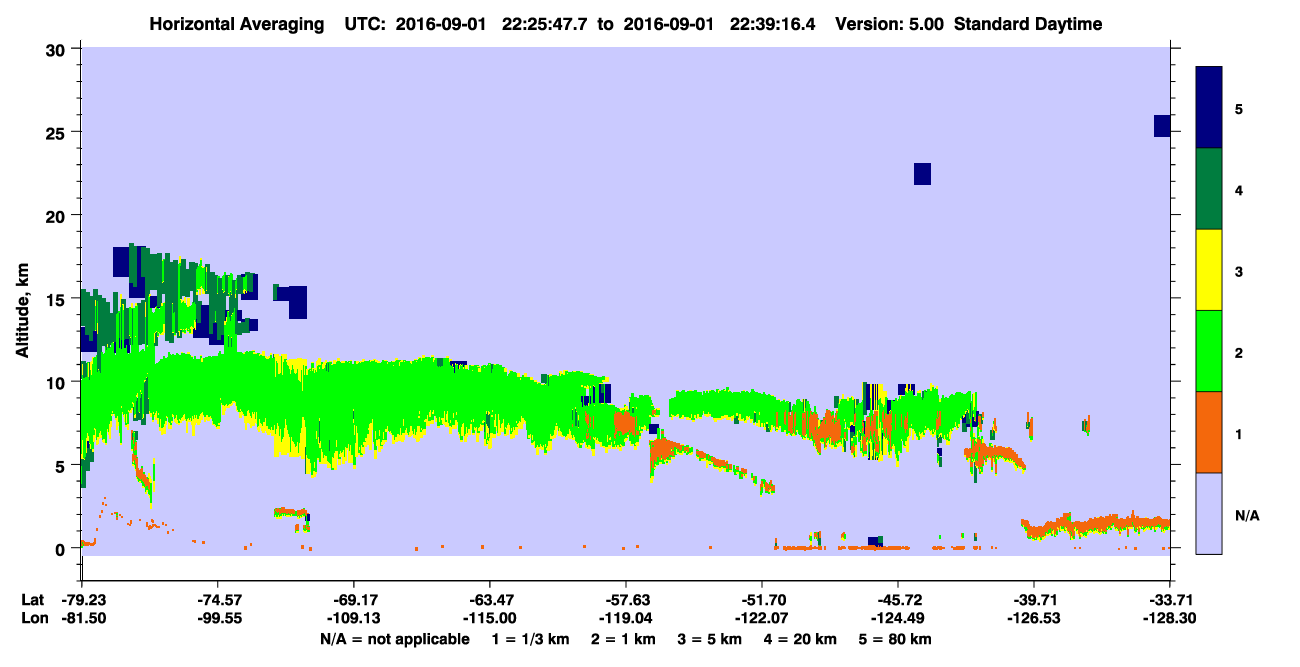The width and height of the screenshot is (1300, 667).
Task: Click the orange level 1 color band
Action: tap(1209, 432)
